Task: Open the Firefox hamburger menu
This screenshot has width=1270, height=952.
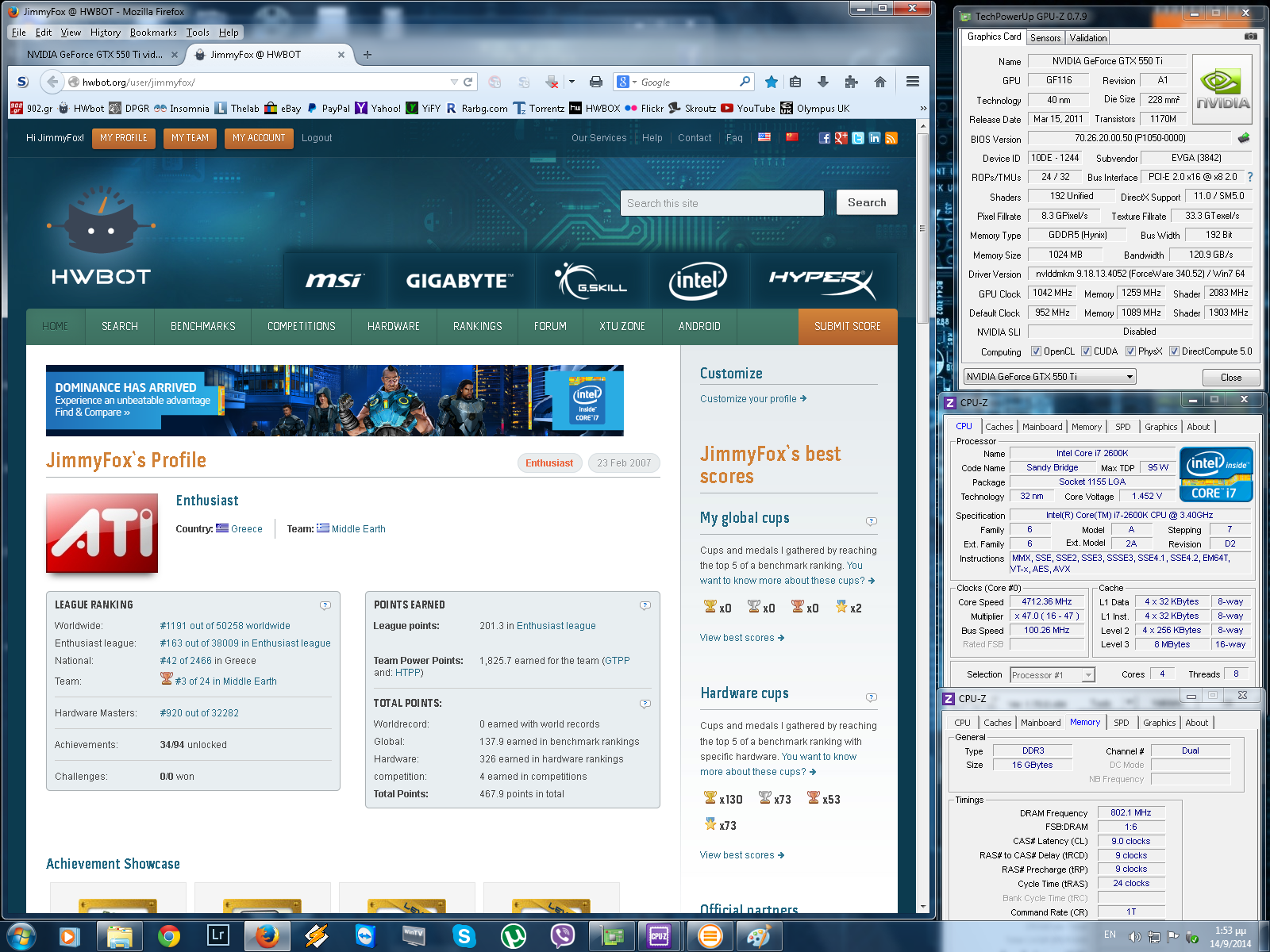Action: (x=913, y=82)
